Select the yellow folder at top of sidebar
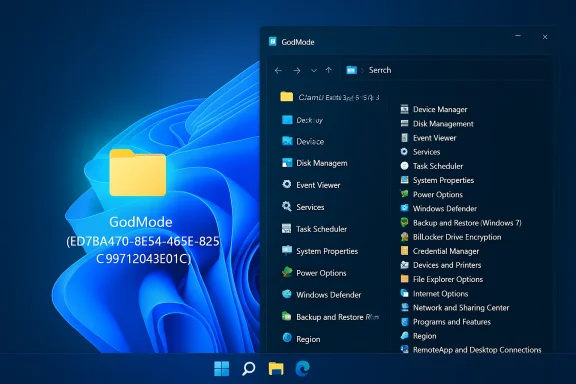 (x=287, y=97)
